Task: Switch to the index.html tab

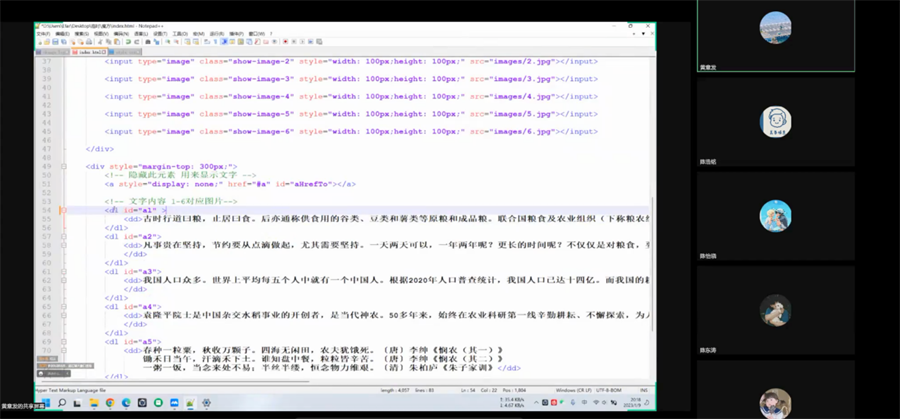Action: coord(90,51)
